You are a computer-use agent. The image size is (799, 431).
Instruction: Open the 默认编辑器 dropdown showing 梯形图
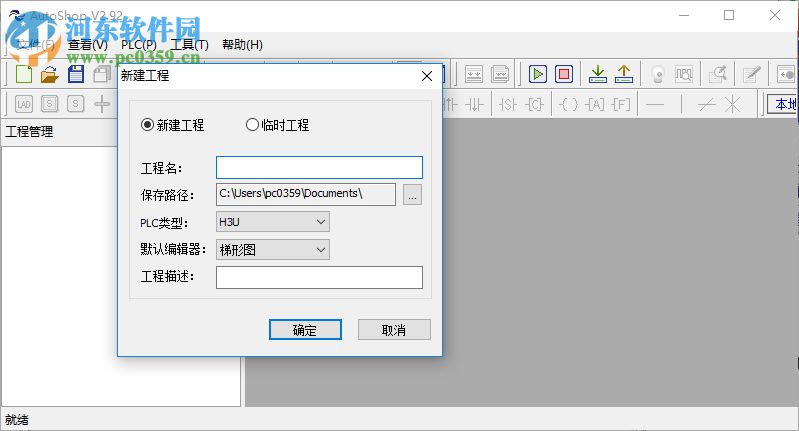pyautogui.click(x=273, y=250)
